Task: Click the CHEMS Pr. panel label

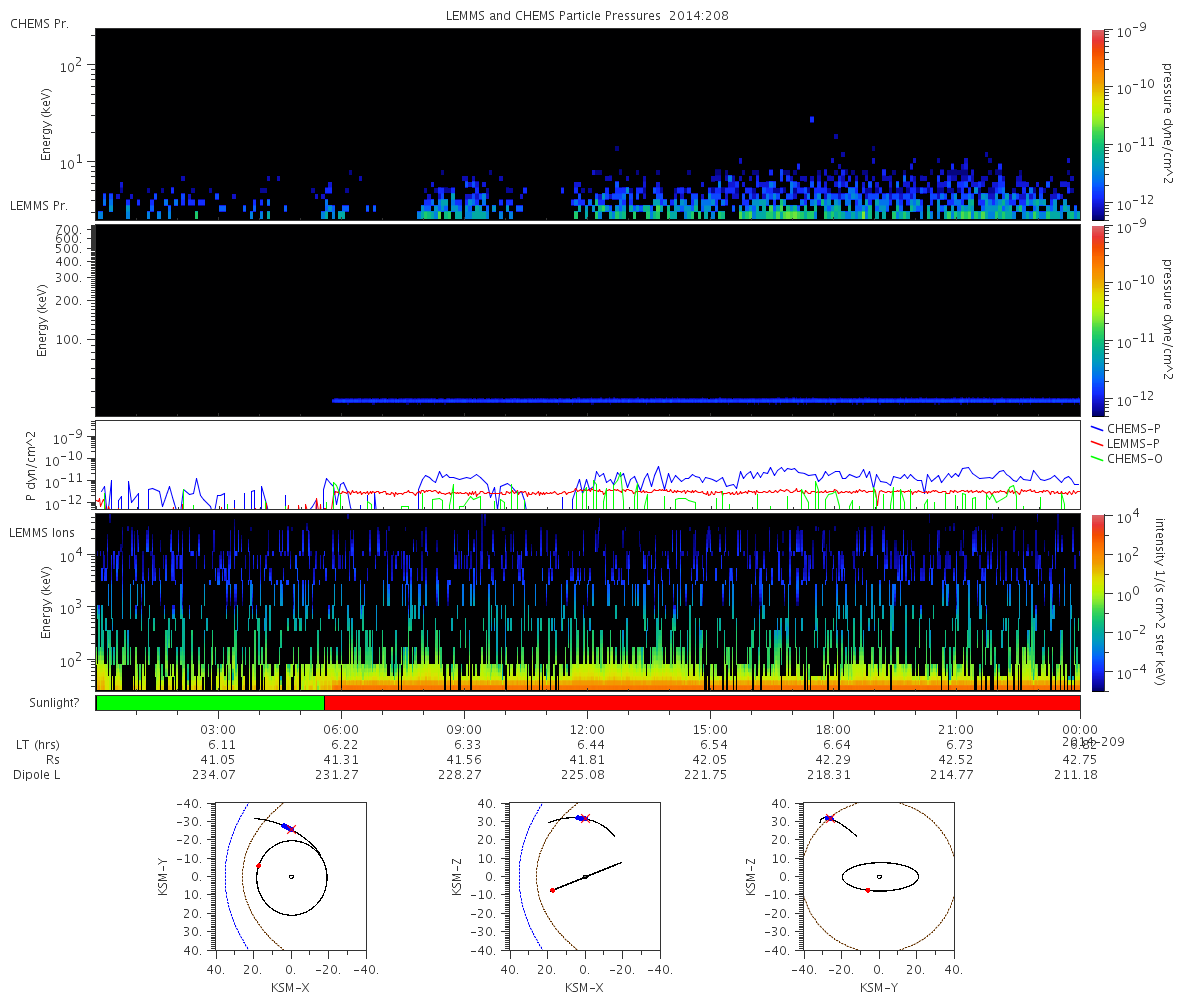Action: 39,23
